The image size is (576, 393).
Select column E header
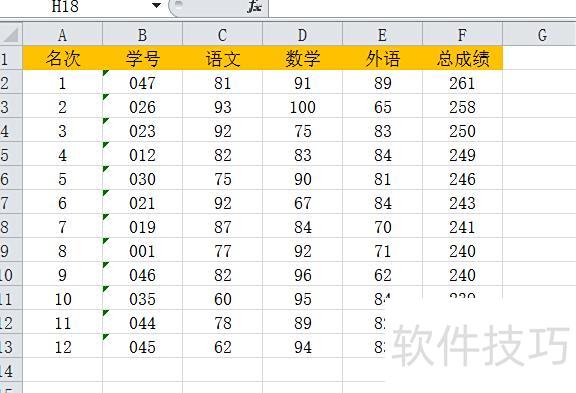tap(382, 35)
